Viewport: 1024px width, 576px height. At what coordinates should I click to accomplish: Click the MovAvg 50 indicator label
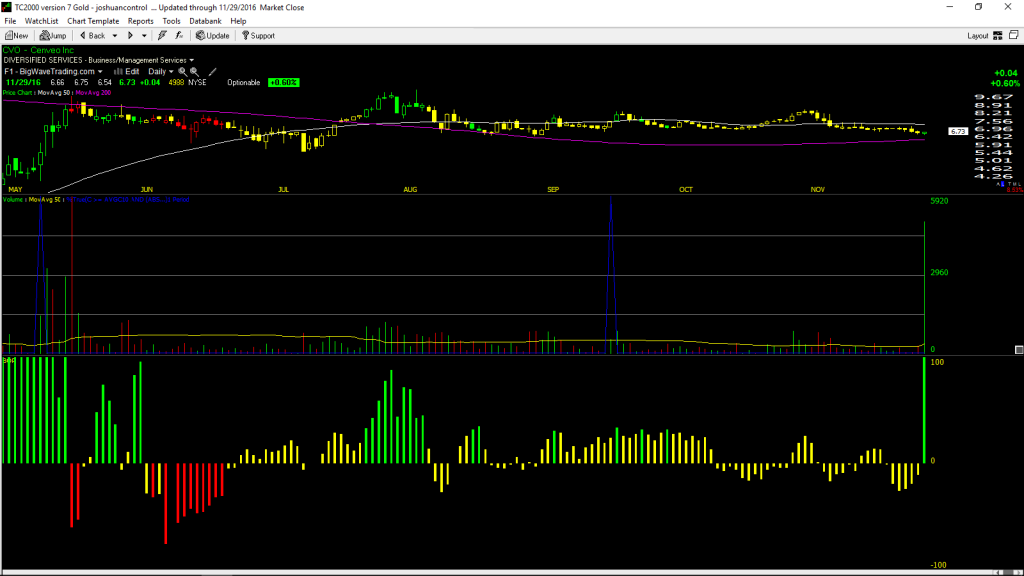[x=54, y=93]
